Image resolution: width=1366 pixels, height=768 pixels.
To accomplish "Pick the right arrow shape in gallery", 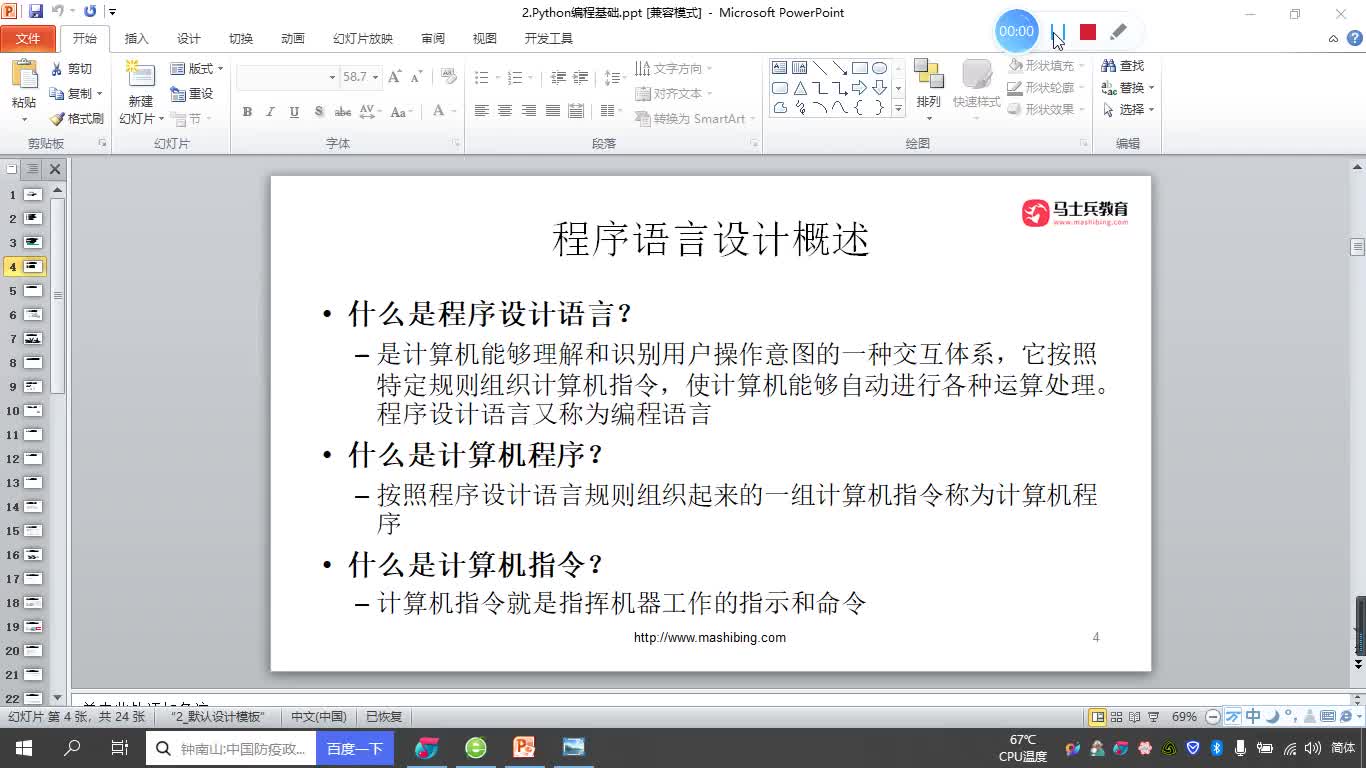I will point(859,88).
